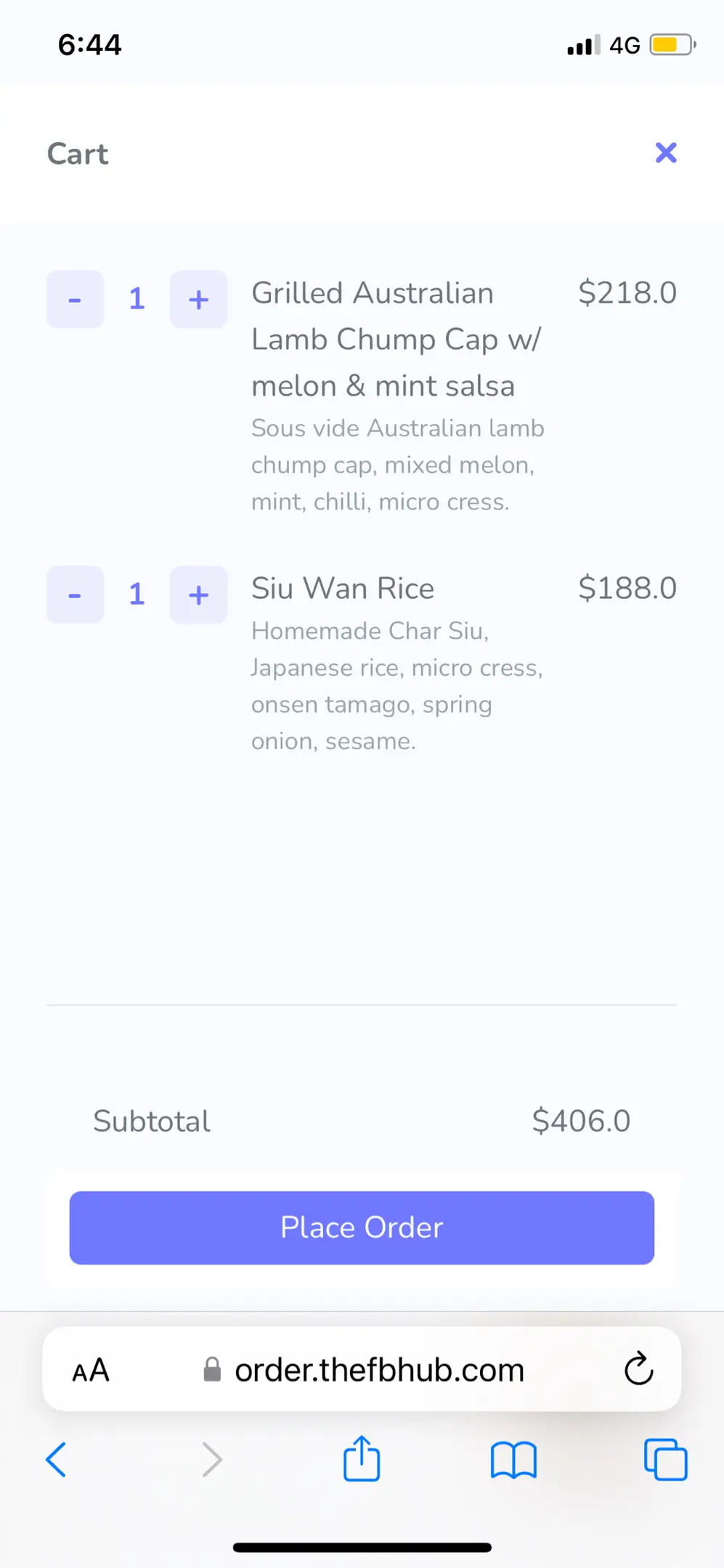Reload the page with the refresh icon
The width and height of the screenshot is (724, 1568).
coord(638,1369)
